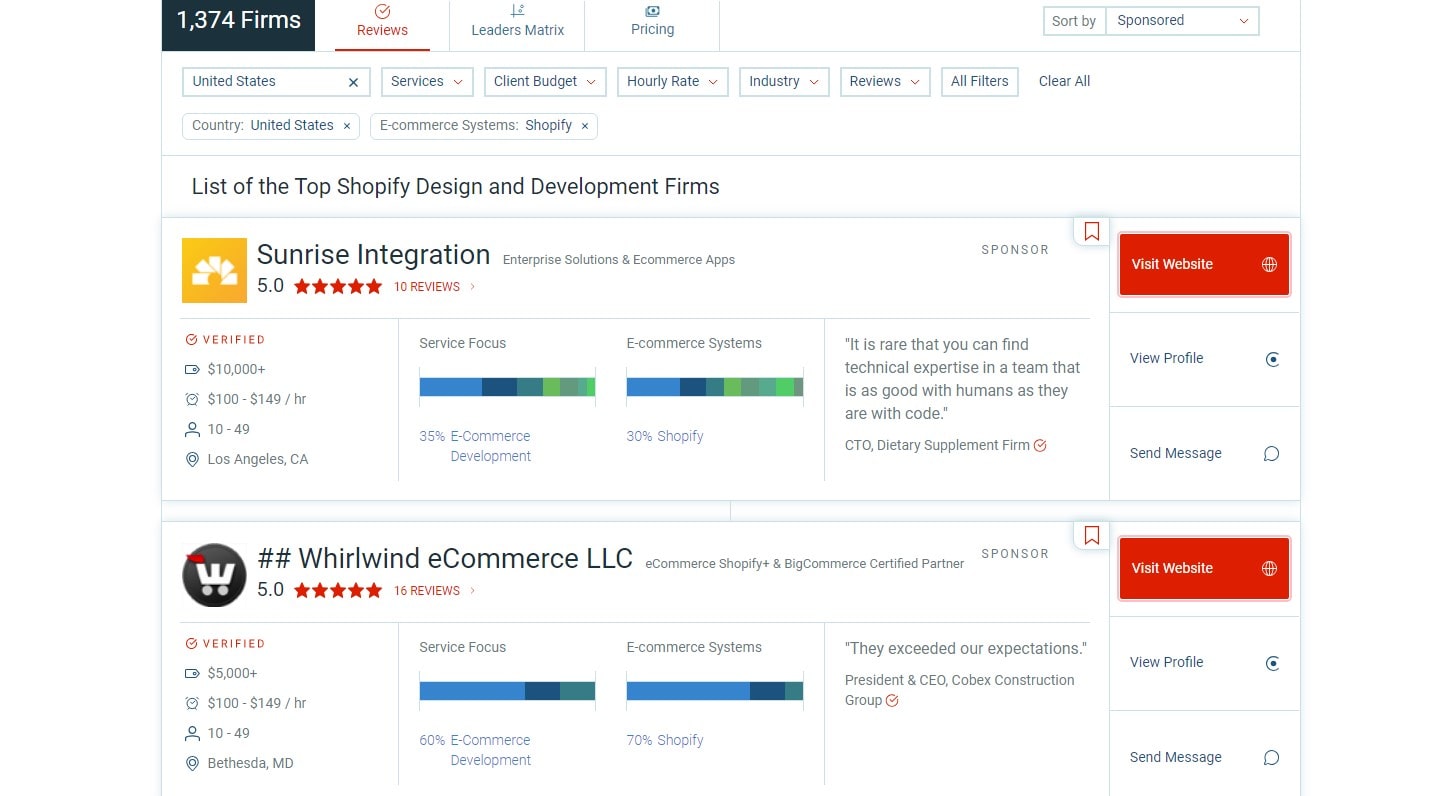Open the Sort by Sponsored dropdown

coord(1182,21)
